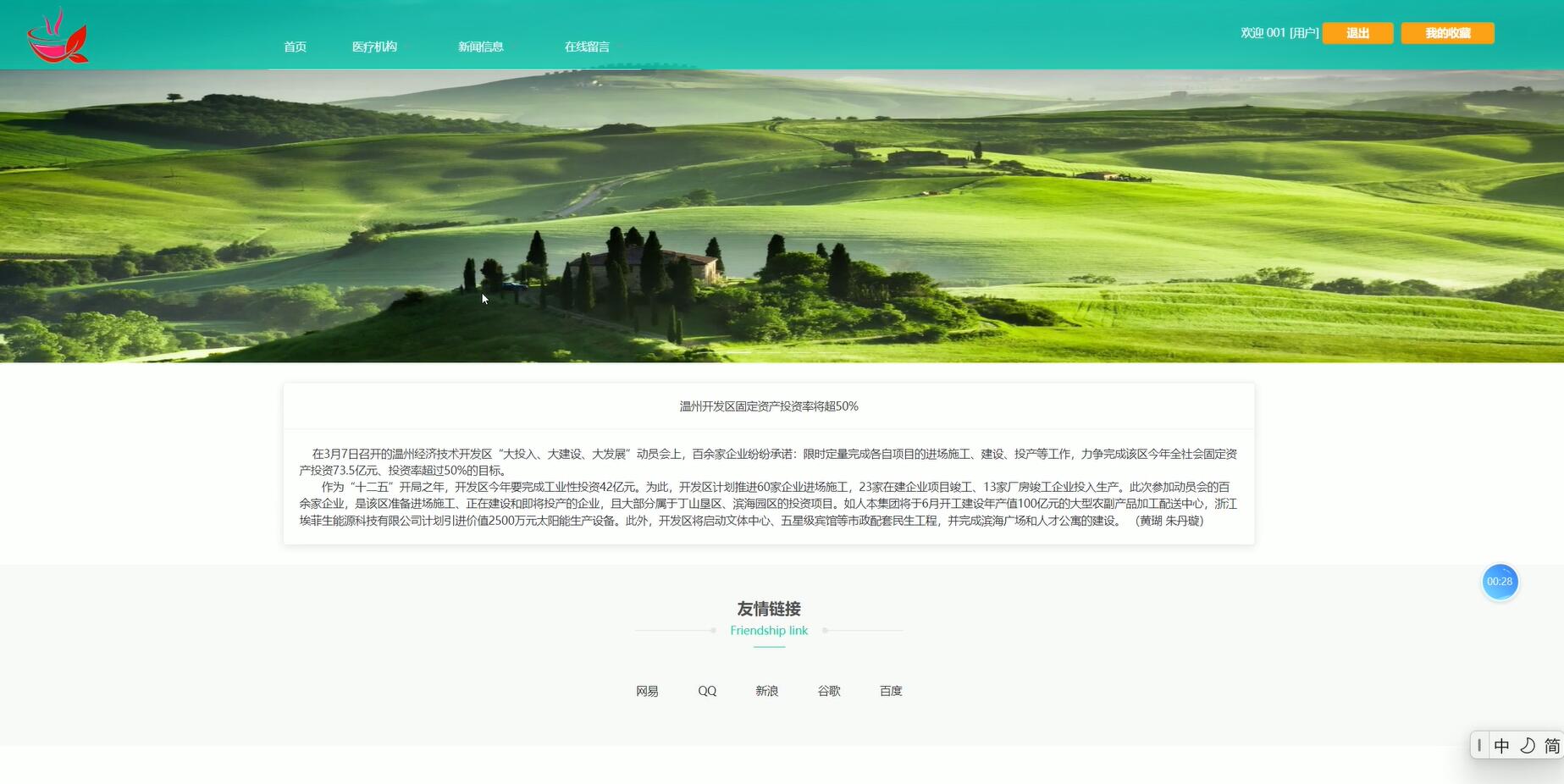
Task: Expand the 在线留言 dropdown menu
Action: [x=587, y=47]
